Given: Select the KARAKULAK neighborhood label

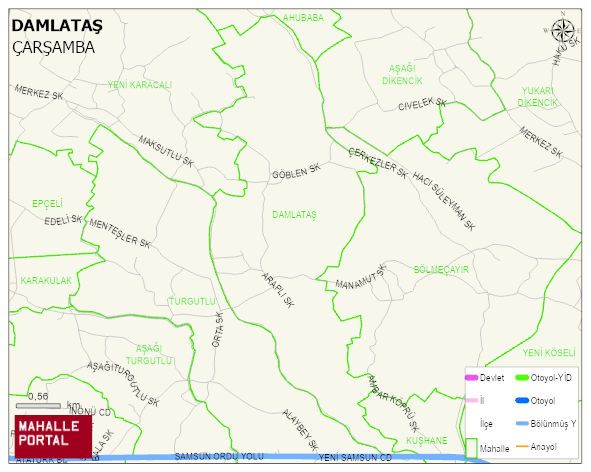Looking at the screenshot, I should coord(46,280).
